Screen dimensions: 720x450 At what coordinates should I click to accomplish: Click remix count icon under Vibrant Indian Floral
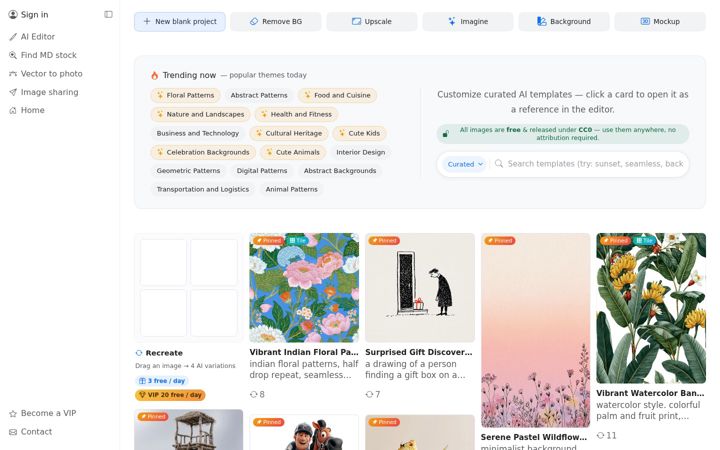click(253, 394)
